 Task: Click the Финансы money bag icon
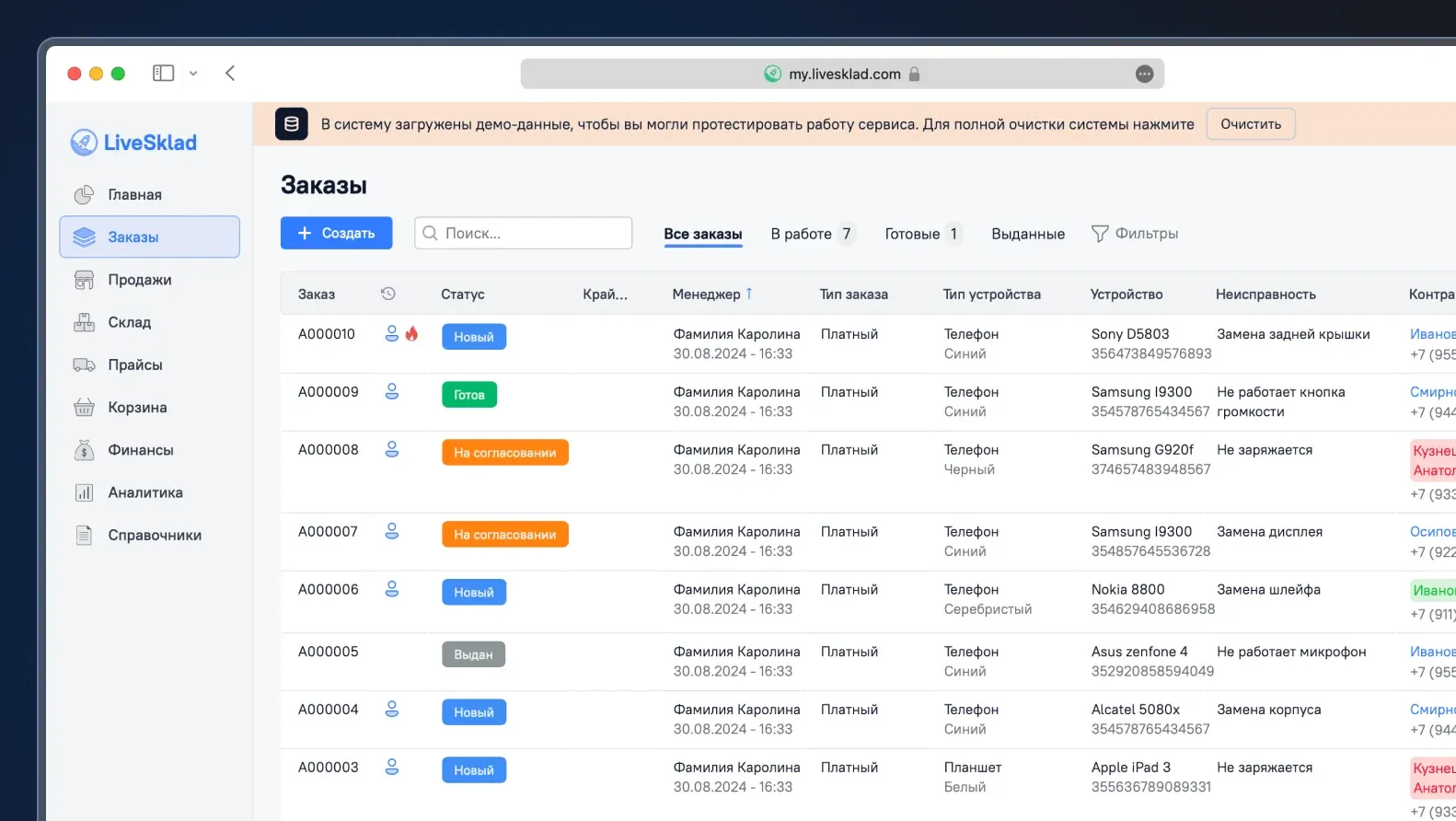pos(84,450)
